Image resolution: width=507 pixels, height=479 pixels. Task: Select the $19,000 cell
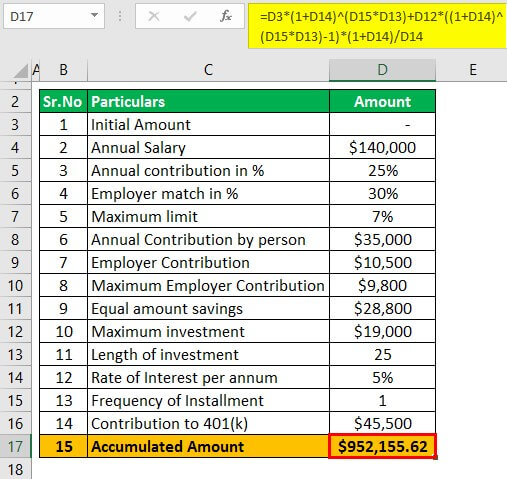(382, 331)
